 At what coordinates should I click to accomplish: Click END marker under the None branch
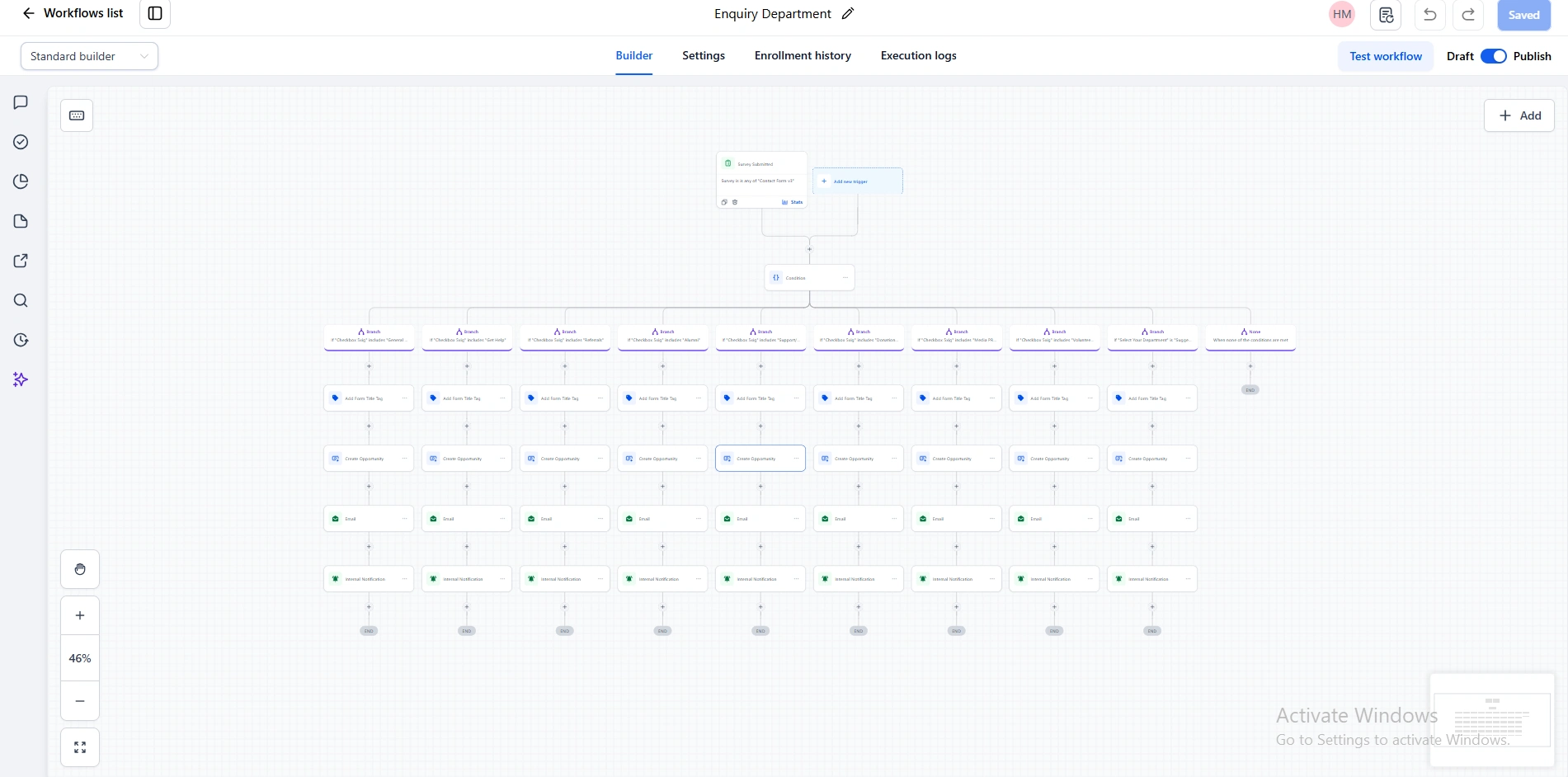coord(1250,390)
